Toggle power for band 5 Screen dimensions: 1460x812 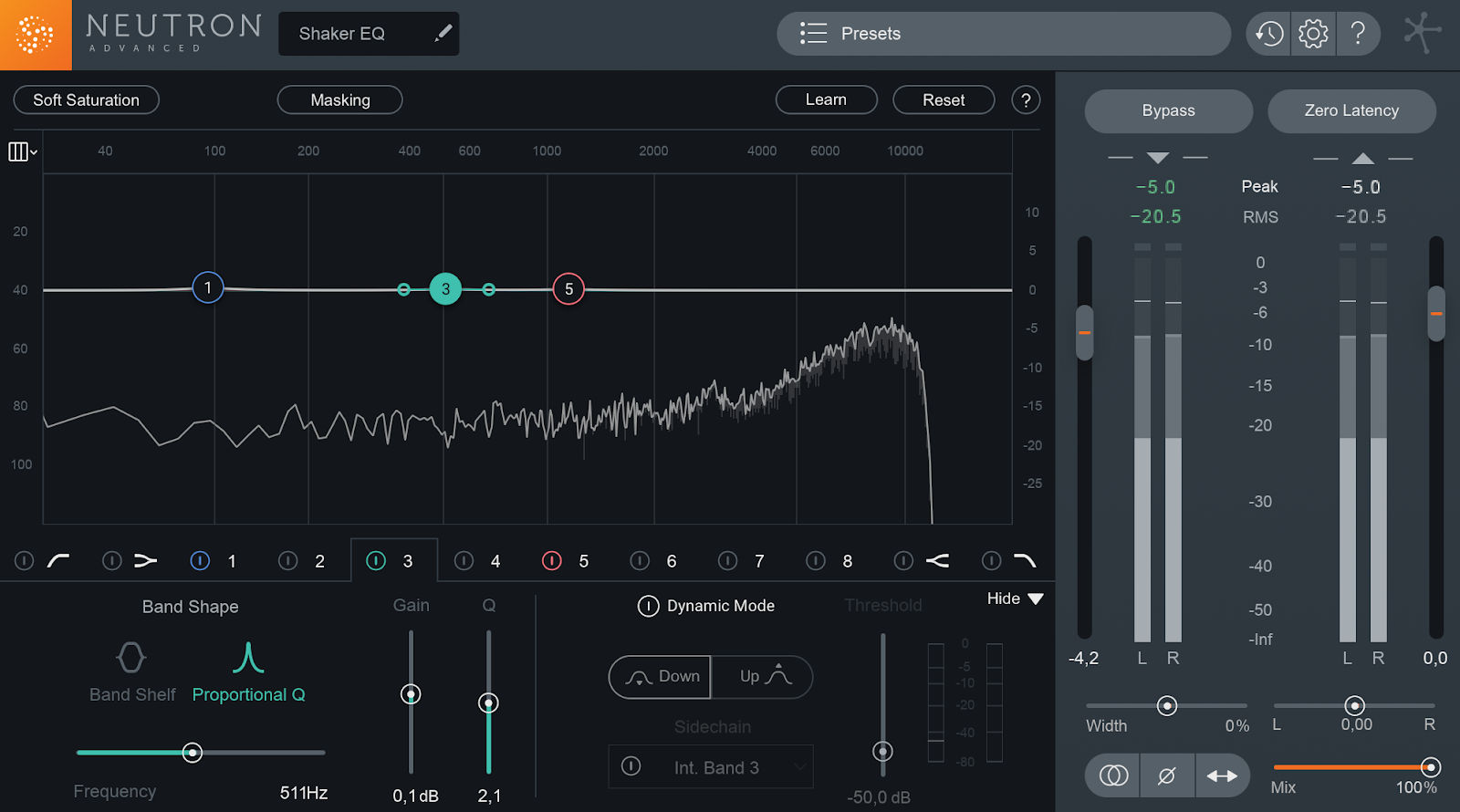pos(552,561)
